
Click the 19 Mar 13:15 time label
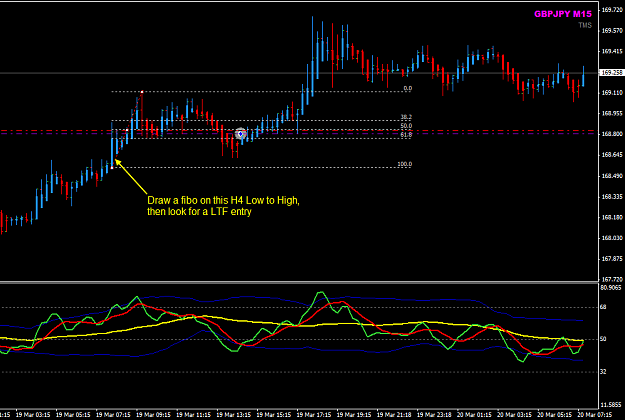tap(234, 414)
